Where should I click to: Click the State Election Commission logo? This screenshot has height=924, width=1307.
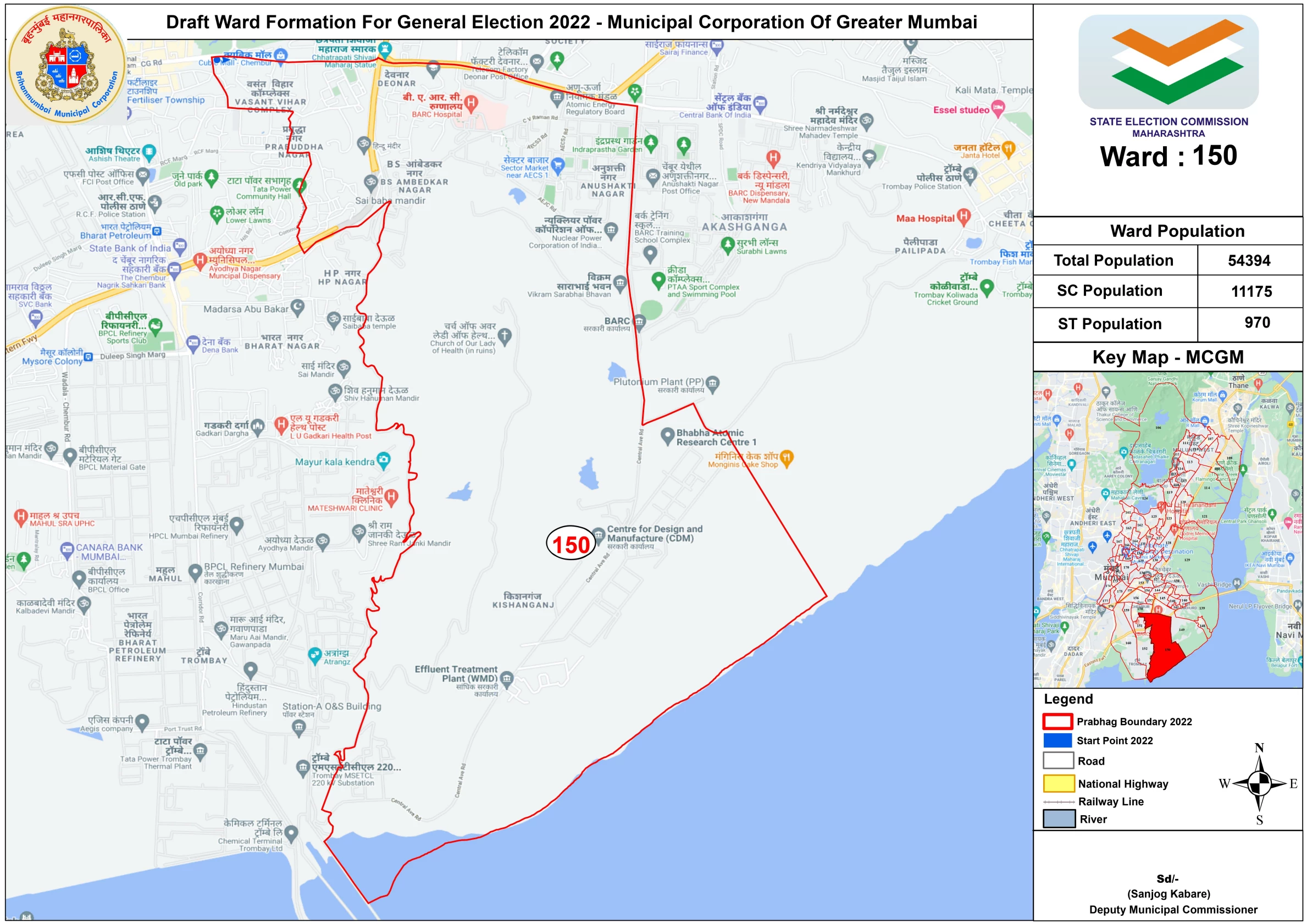pyautogui.click(x=1168, y=62)
